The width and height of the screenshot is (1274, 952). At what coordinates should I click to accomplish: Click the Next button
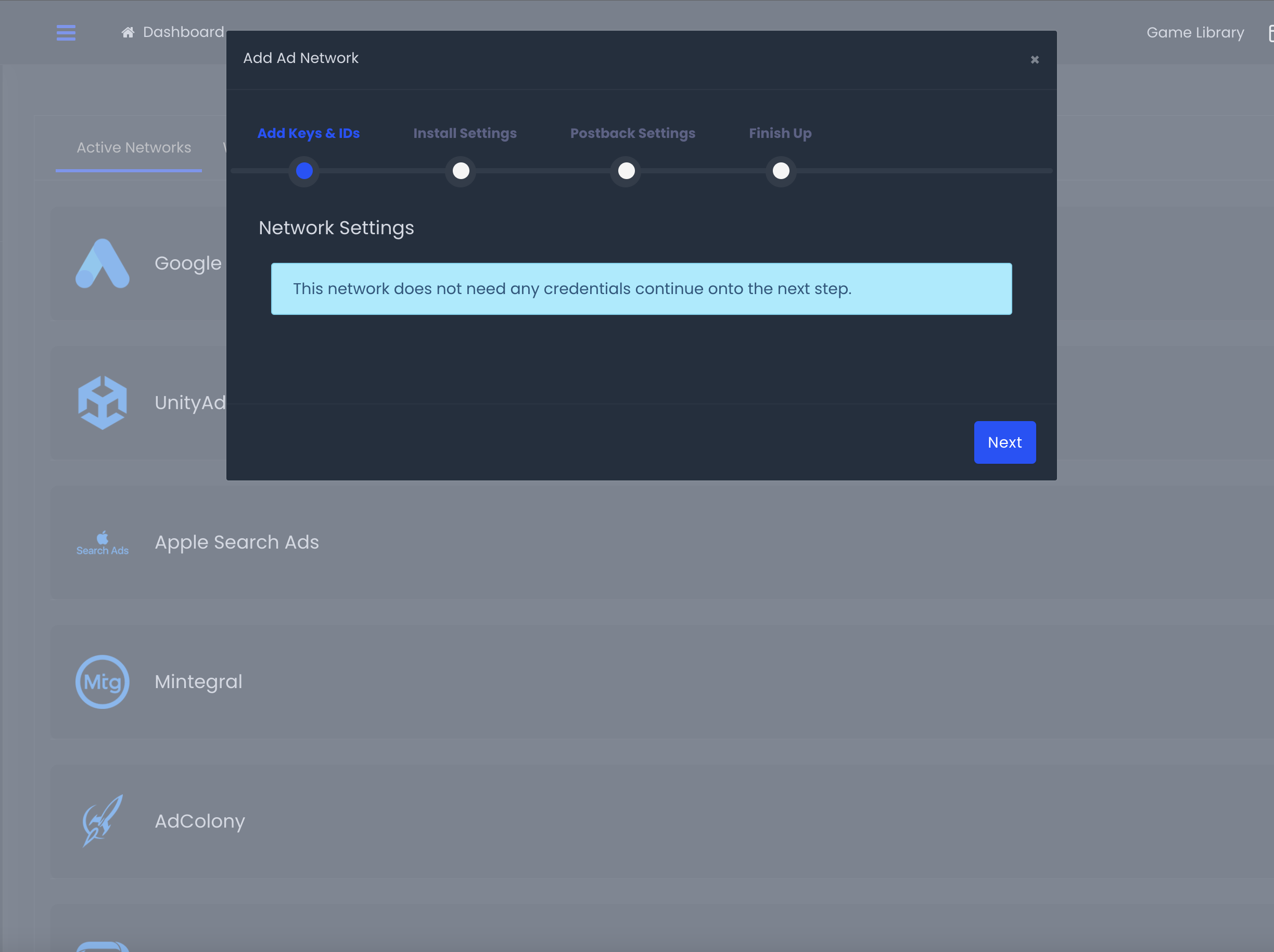click(1004, 442)
